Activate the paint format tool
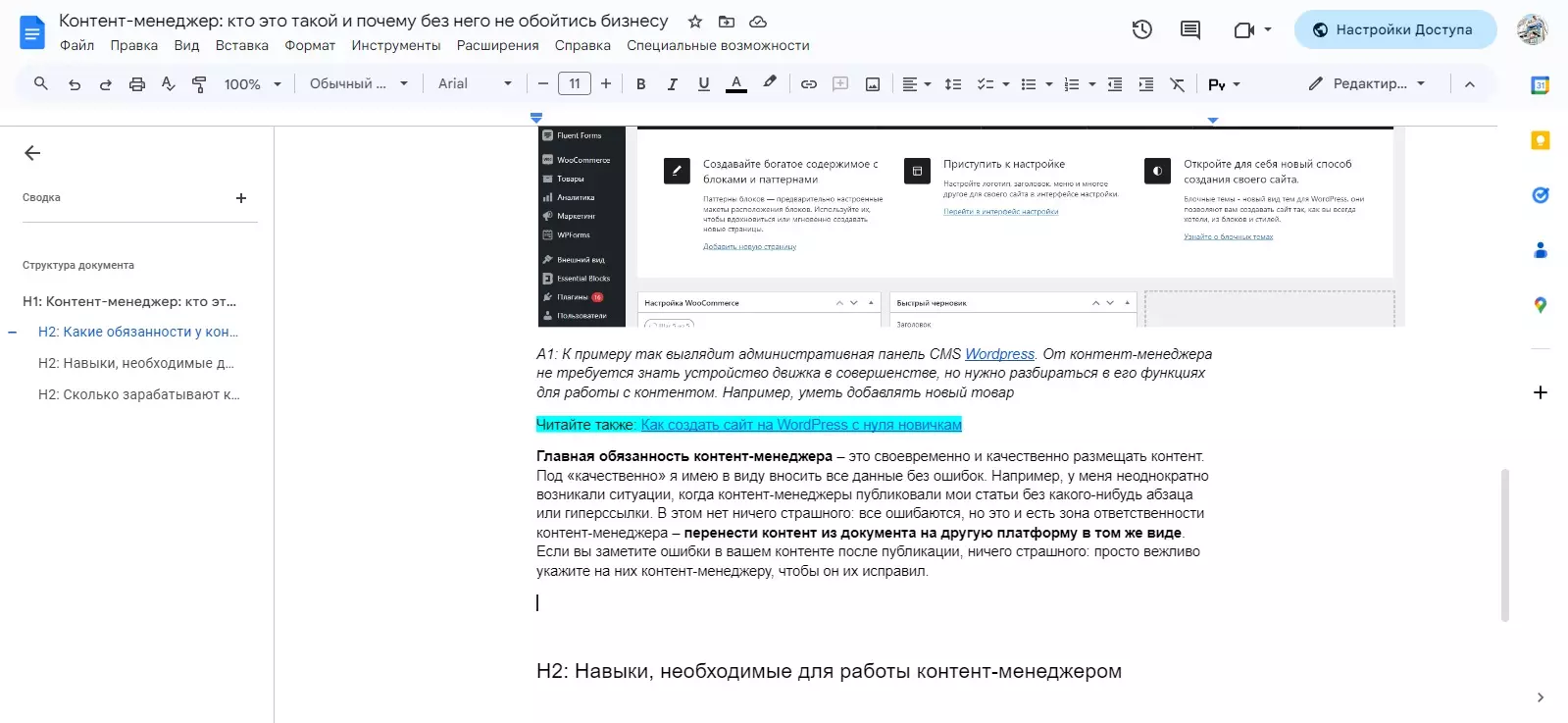1568x723 pixels. click(199, 84)
